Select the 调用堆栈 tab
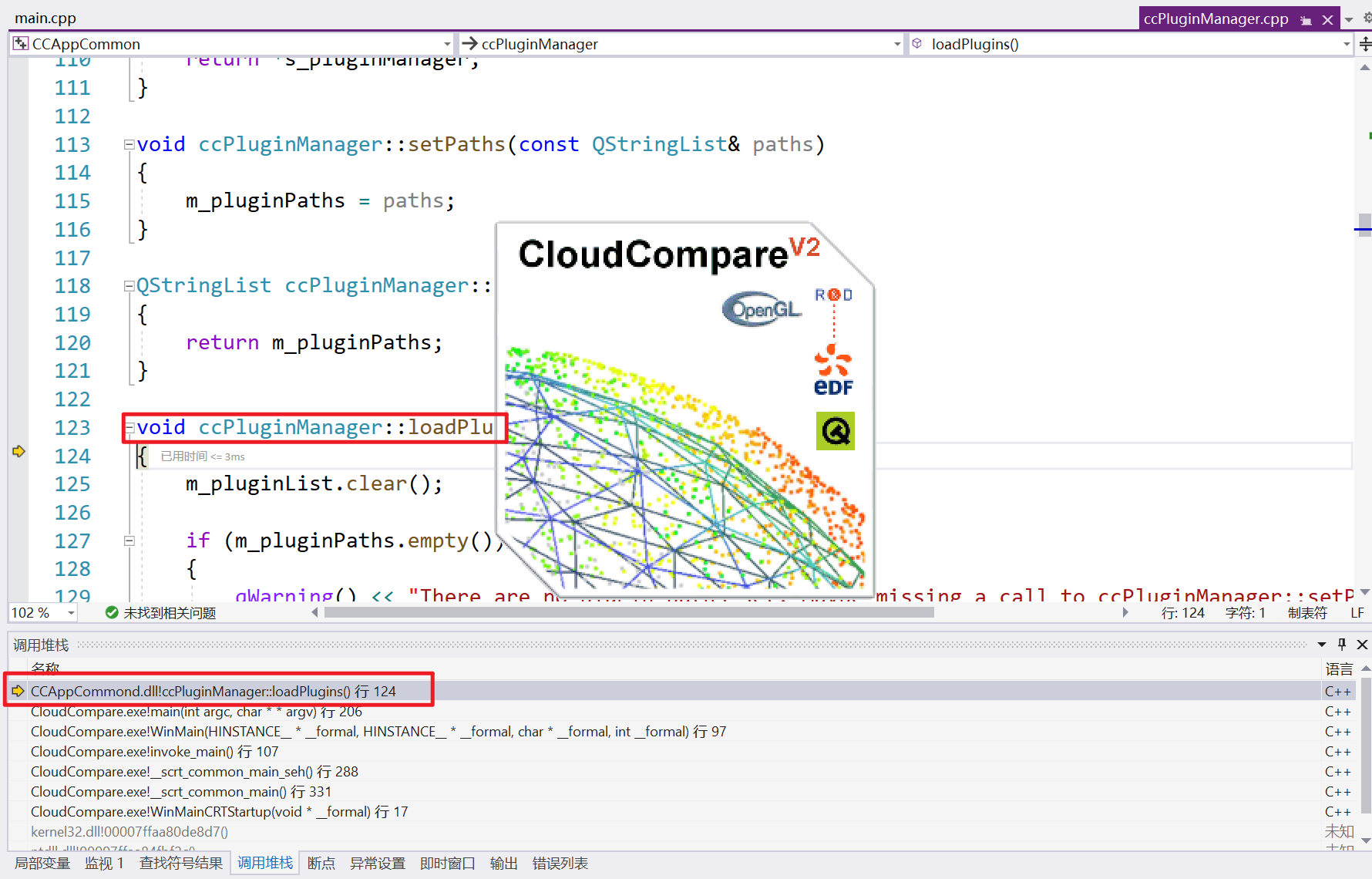The image size is (1372, 879). pos(265,864)
